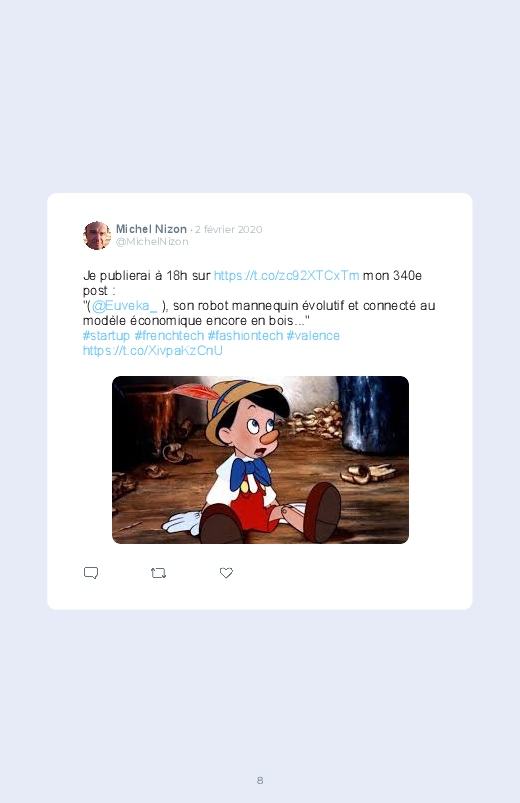
Task: Click Pinocchio's blue bow tie in image
Action: 249,472
